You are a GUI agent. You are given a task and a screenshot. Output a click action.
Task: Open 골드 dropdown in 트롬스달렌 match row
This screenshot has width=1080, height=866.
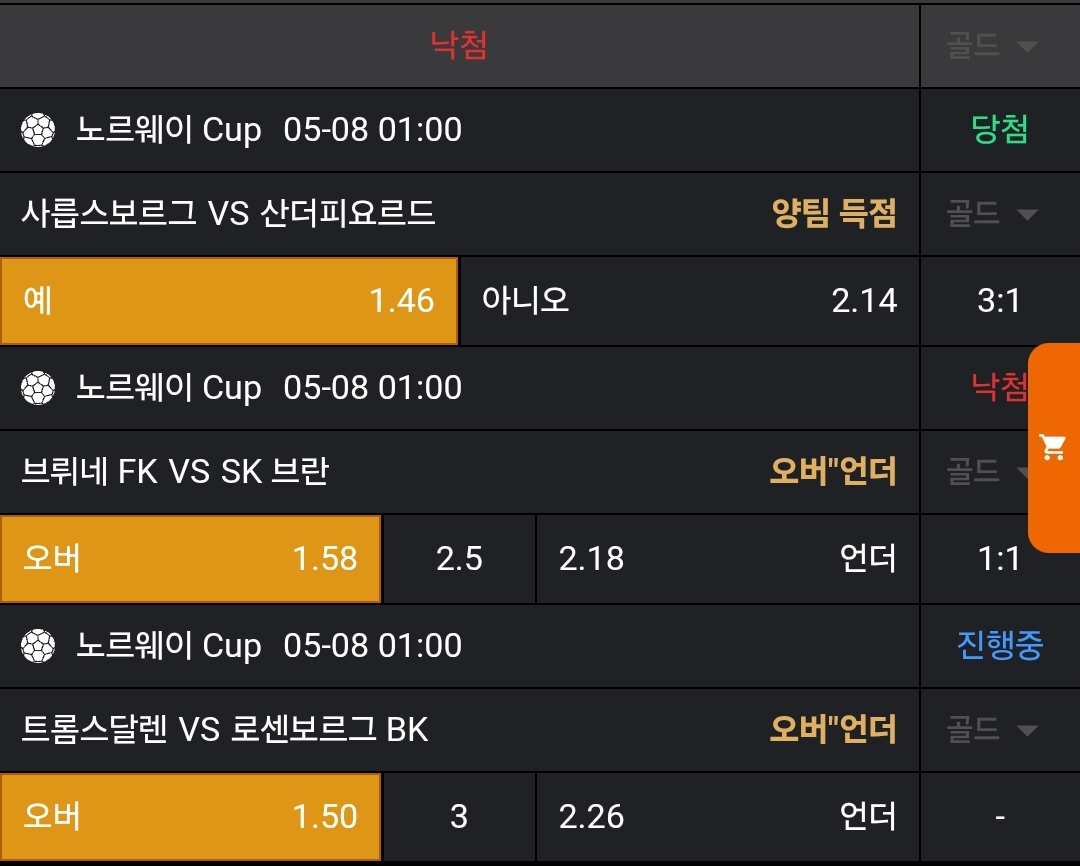tap(992, 730)
